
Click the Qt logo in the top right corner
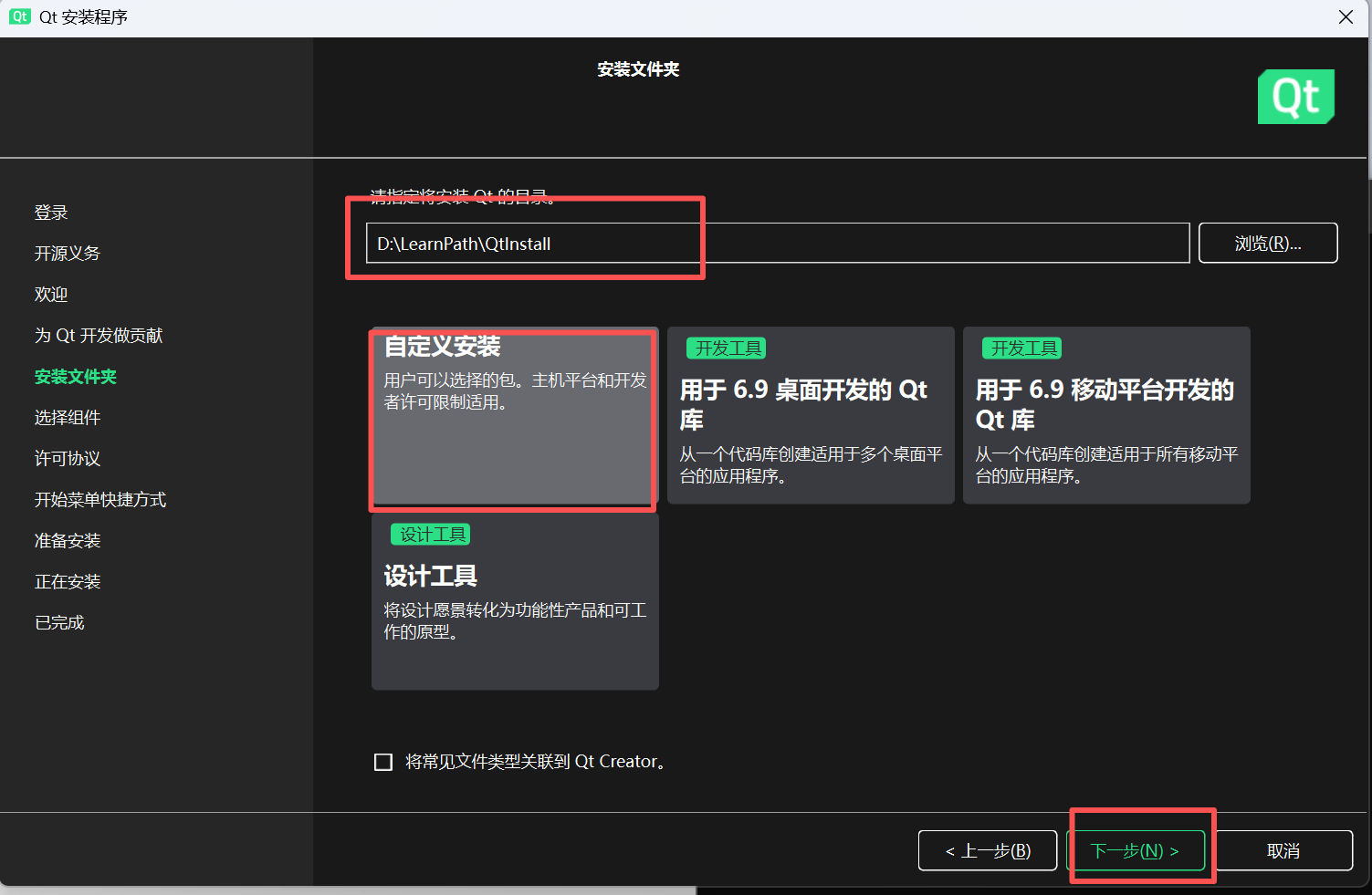[1295, 96]
